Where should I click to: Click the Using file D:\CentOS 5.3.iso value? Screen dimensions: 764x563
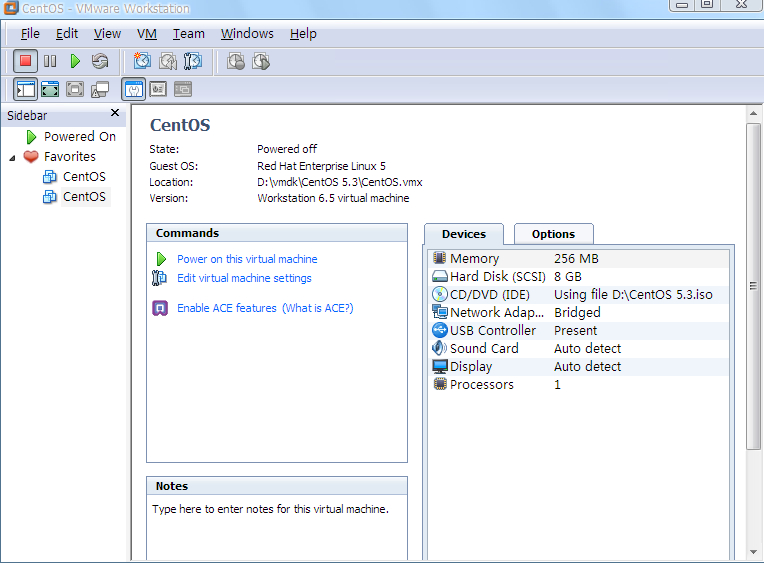[633, 294]
